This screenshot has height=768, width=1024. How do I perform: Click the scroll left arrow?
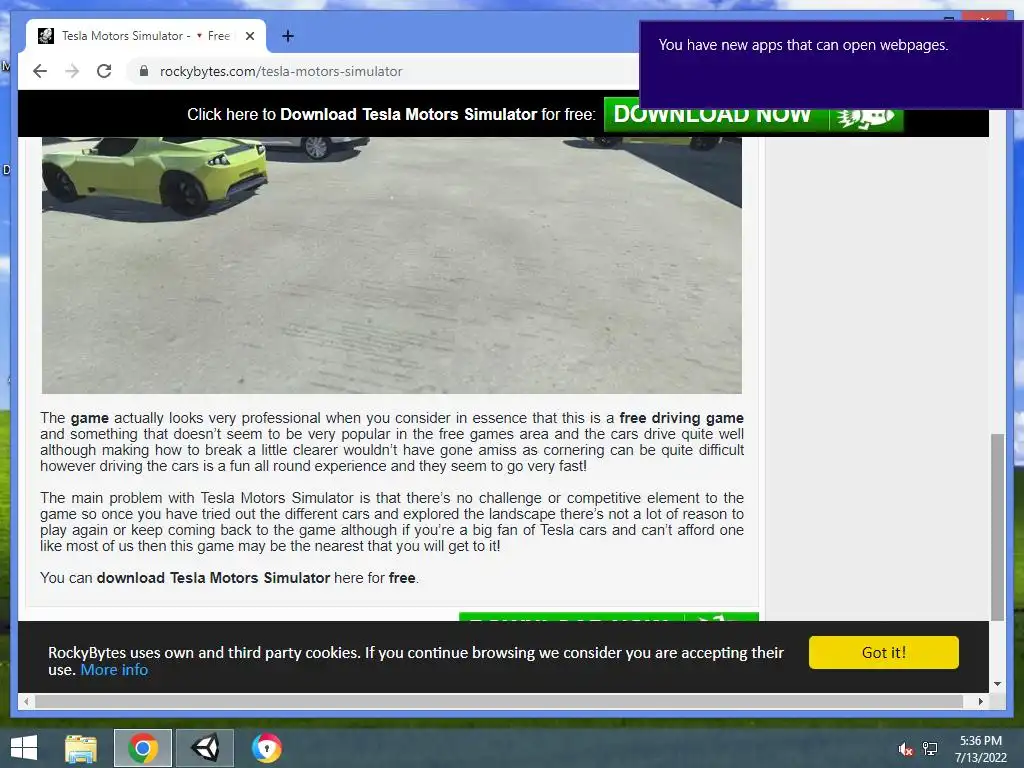(26, 701)
